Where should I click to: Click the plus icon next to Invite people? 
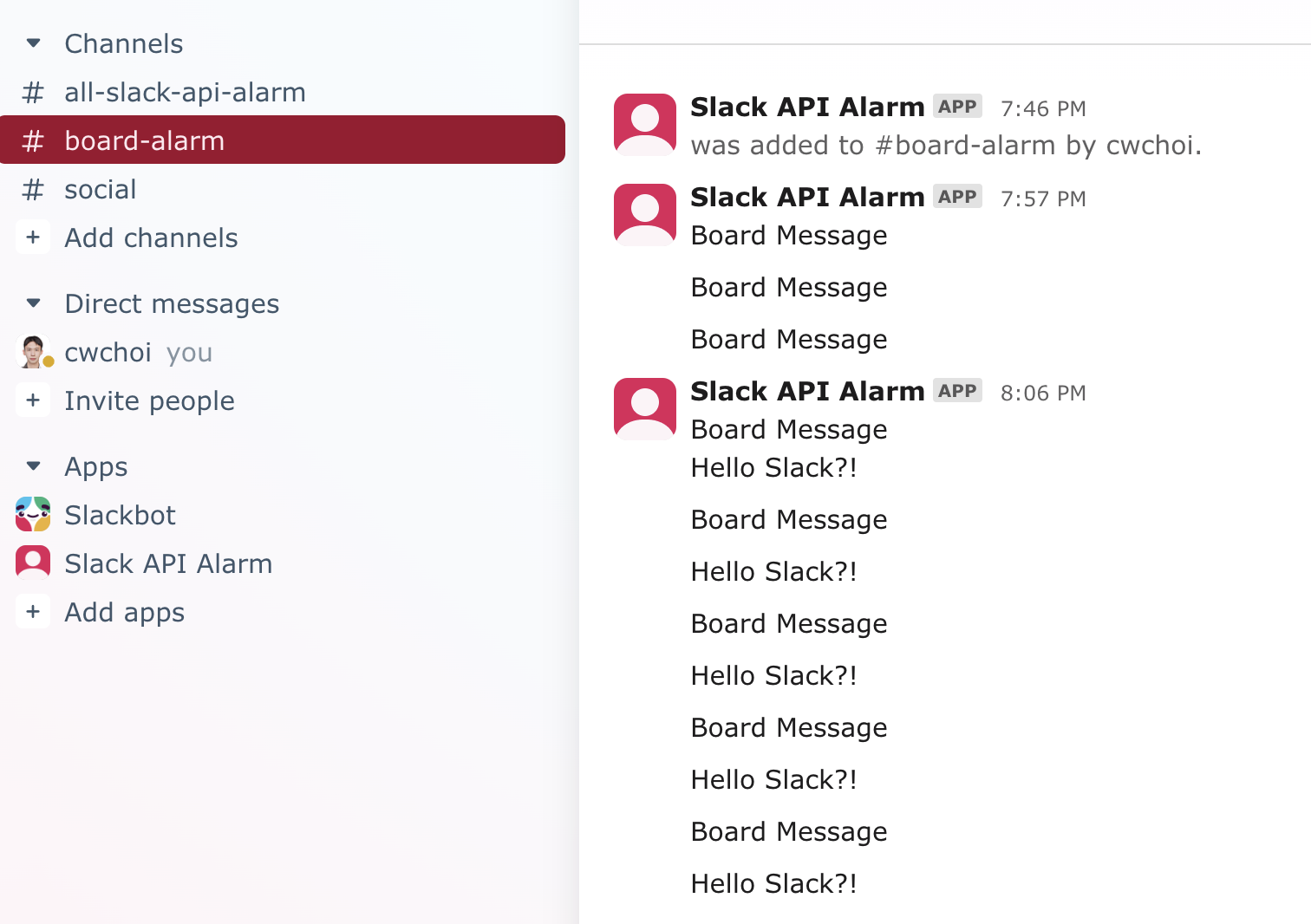click(x=33, y=400)
